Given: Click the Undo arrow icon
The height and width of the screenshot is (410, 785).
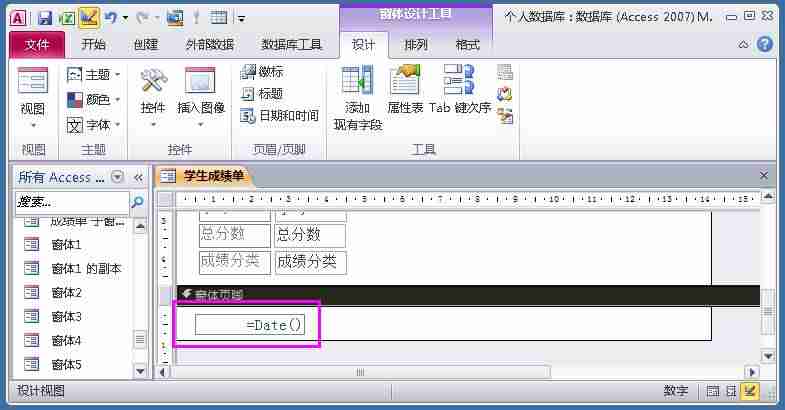Looking at the screenshot, I should 111,19.
